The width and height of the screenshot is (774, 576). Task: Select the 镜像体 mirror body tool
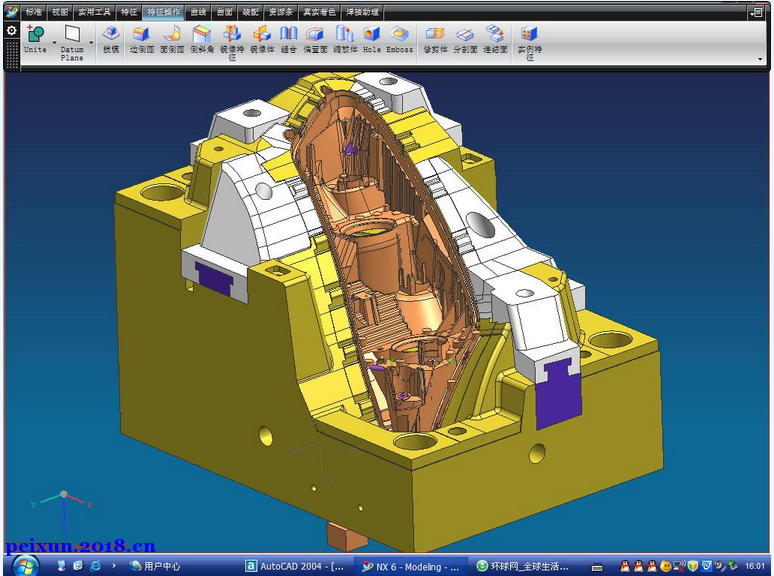(x=262, y=39)
